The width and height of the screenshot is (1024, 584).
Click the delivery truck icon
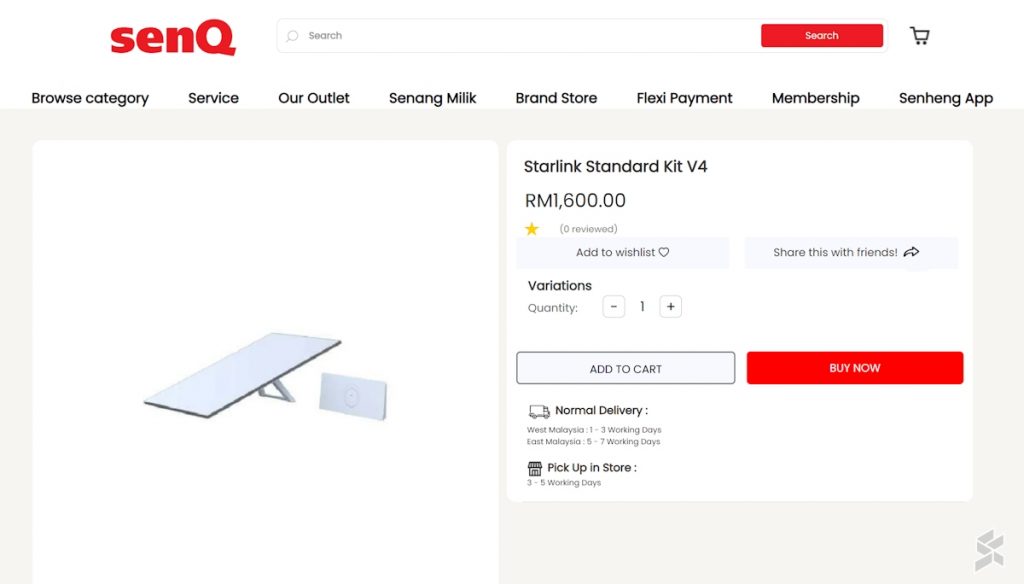tap(539, 411)
